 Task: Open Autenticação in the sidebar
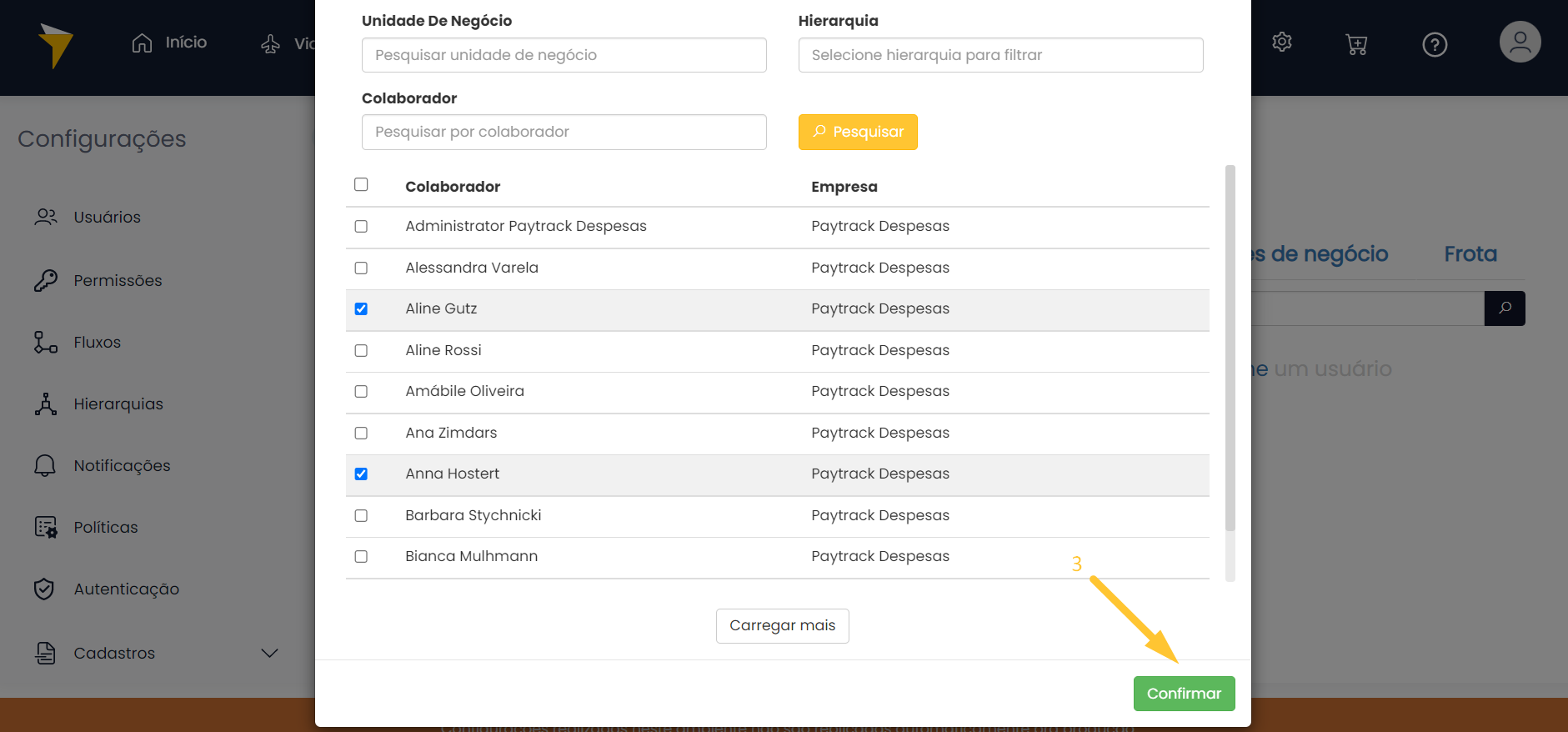(126, 589)
